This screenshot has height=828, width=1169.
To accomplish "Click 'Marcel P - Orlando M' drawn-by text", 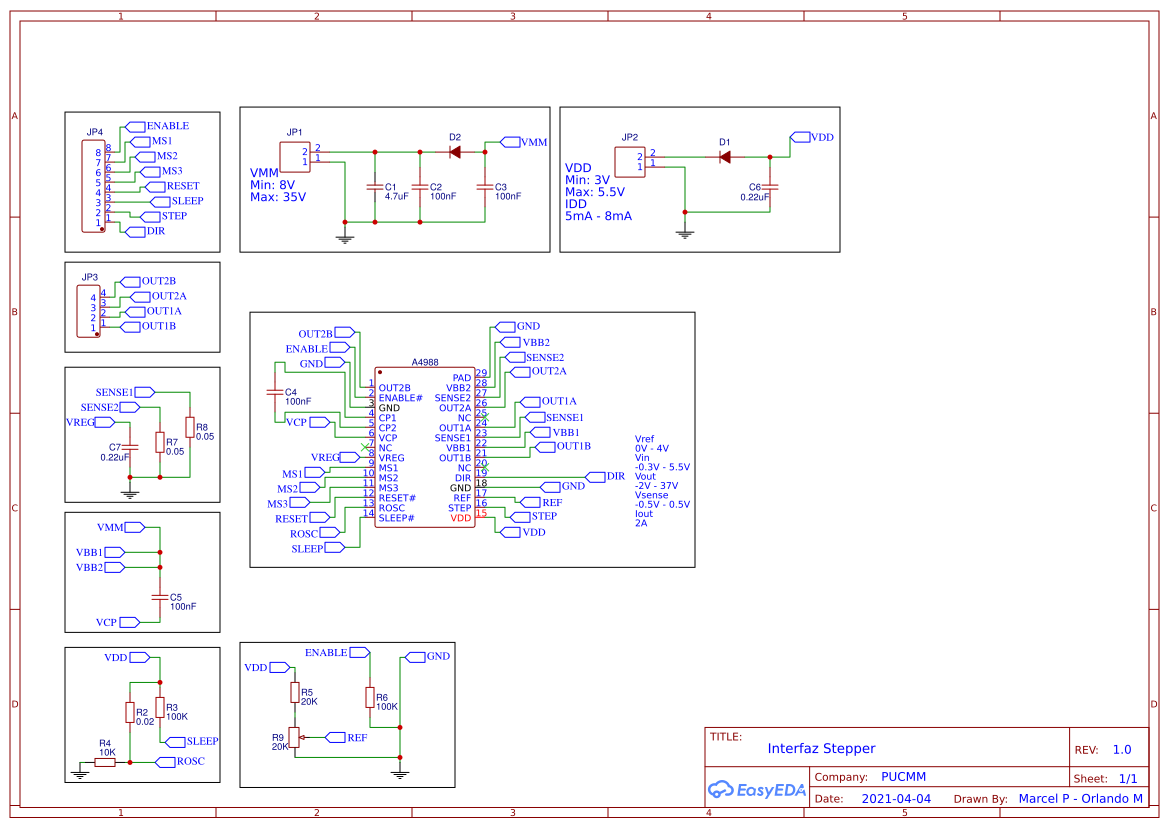I will (1080, 798).
